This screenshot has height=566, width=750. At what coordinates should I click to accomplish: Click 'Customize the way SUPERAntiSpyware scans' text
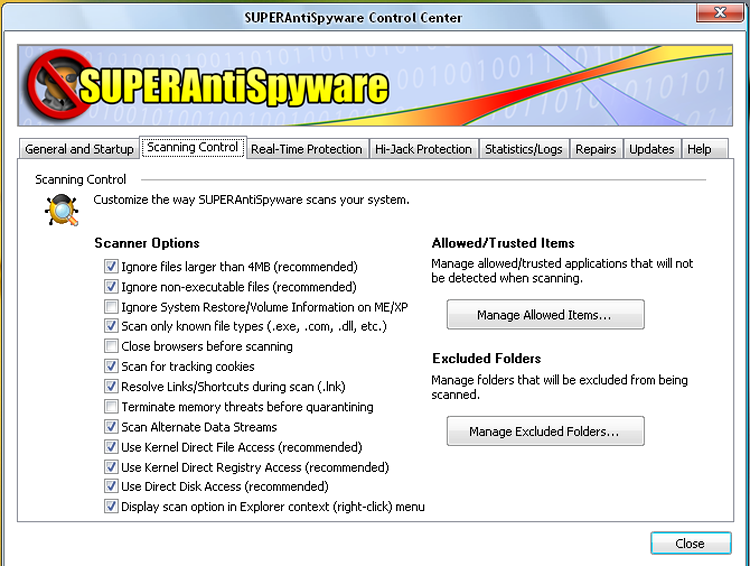[x=252, y=200]
